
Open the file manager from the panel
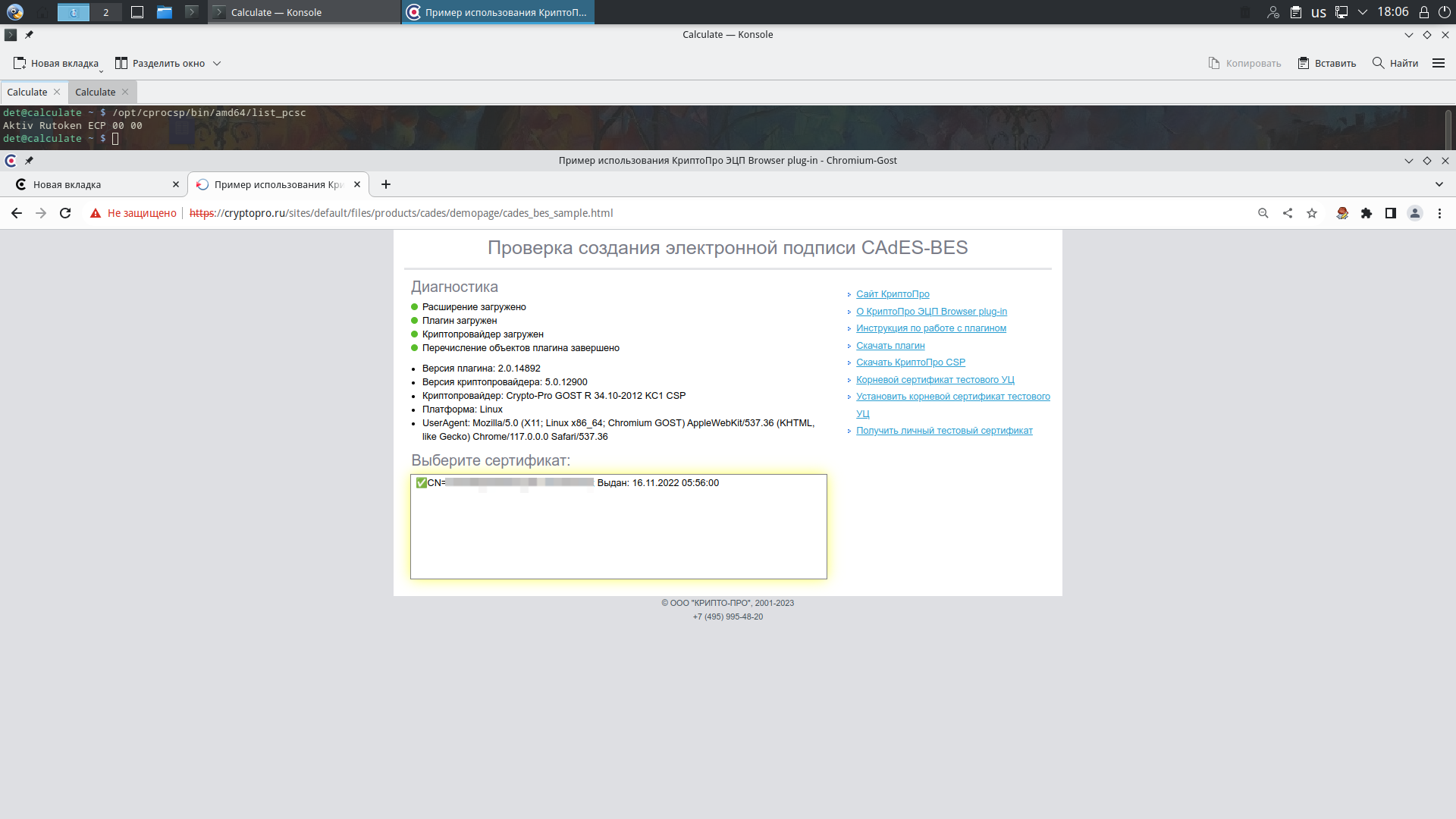(x=165, y=12)
